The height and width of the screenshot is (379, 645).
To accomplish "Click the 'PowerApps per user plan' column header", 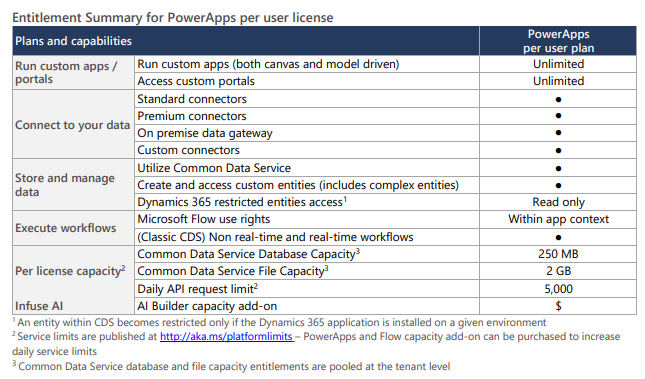I will pyautogui.click(x=558, y=41).
